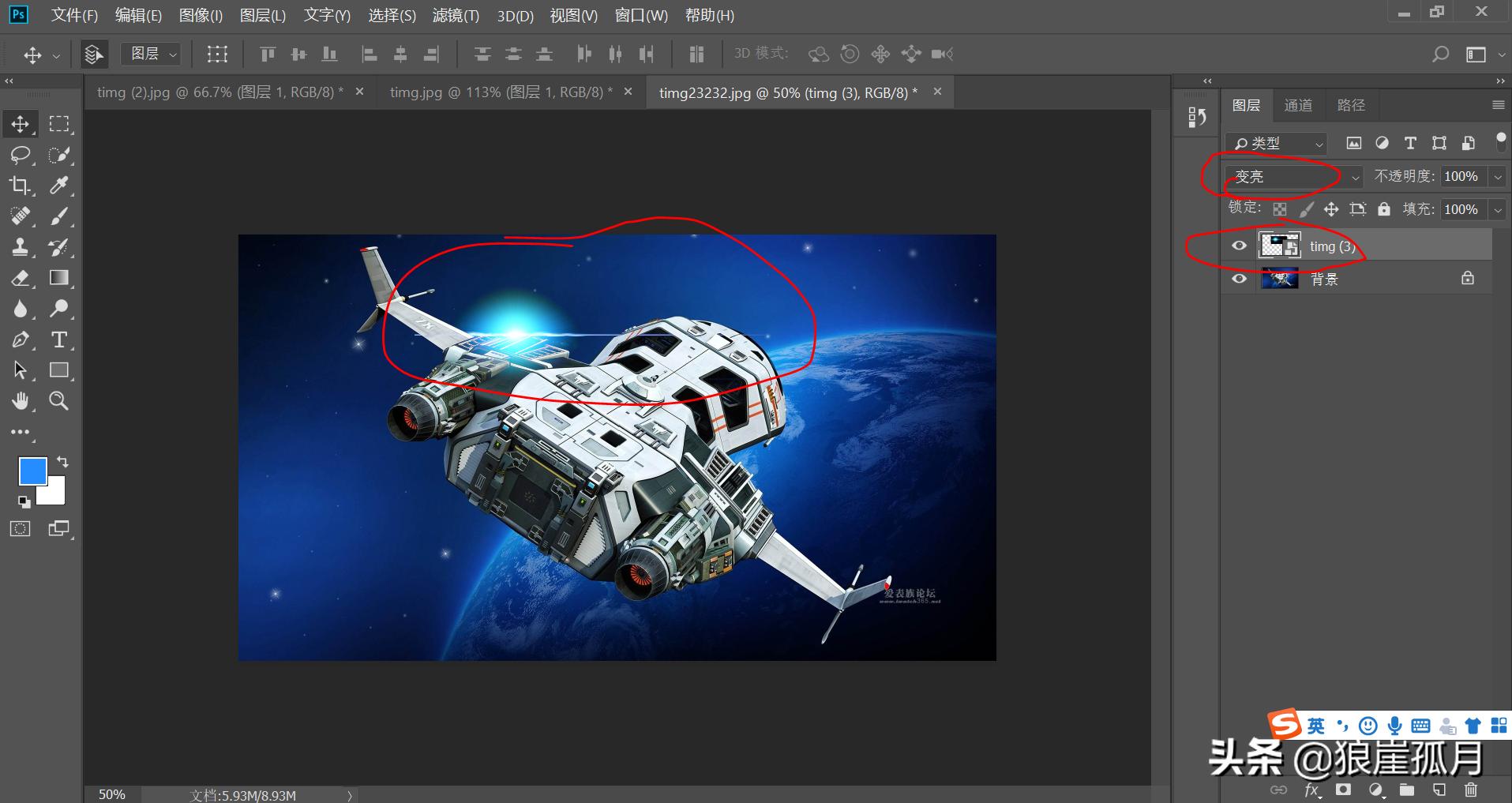Delete the selected layer
1512x803 pixels.
(1470, 789)
